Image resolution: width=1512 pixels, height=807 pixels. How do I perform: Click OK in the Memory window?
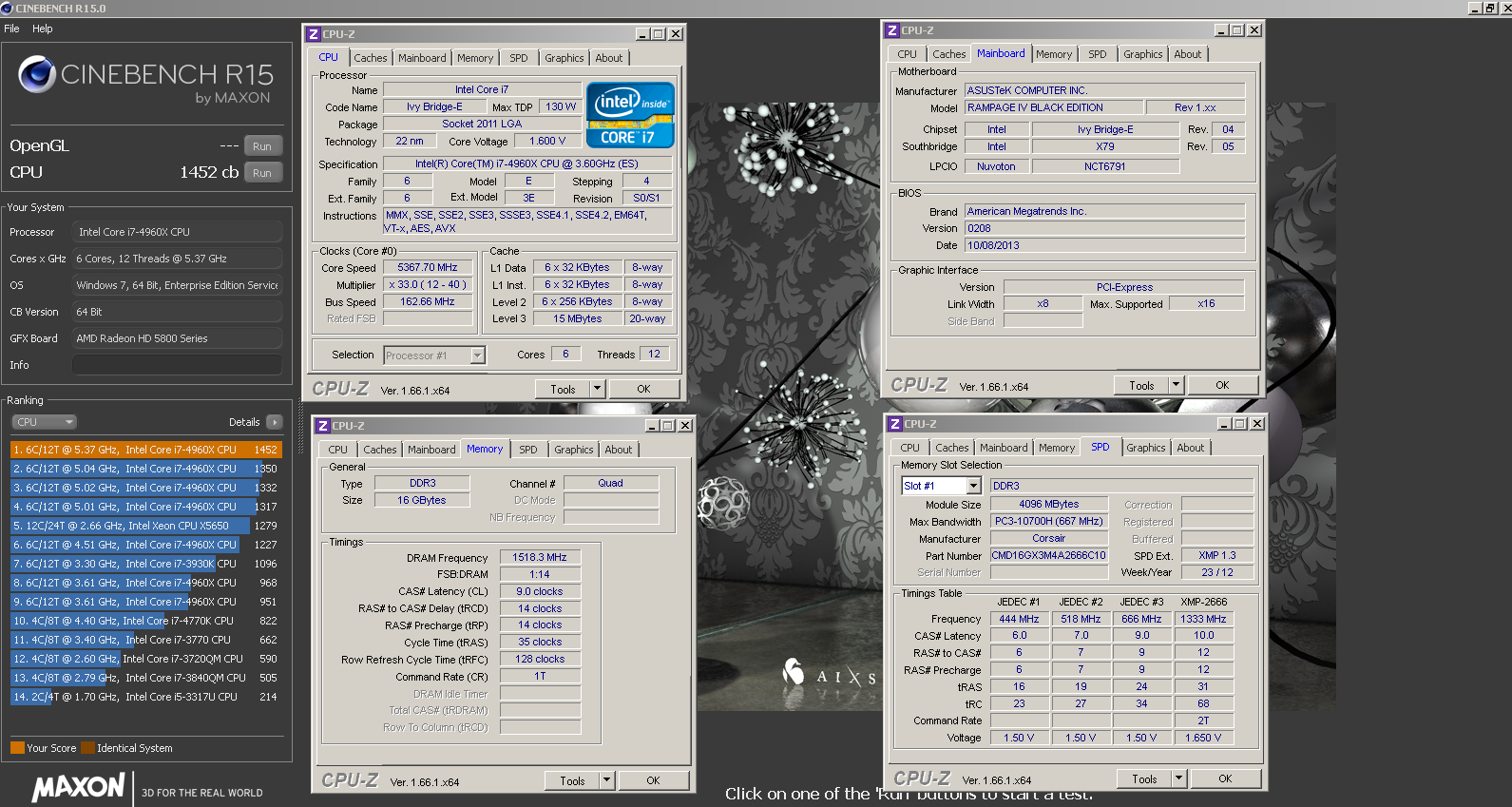653,780
